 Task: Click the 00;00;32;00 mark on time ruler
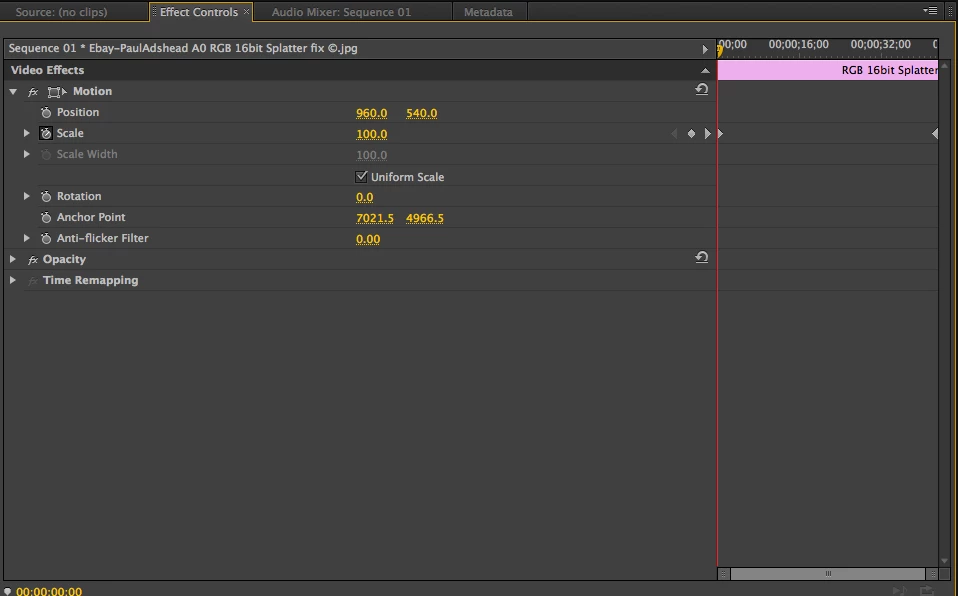coord(880,45)
